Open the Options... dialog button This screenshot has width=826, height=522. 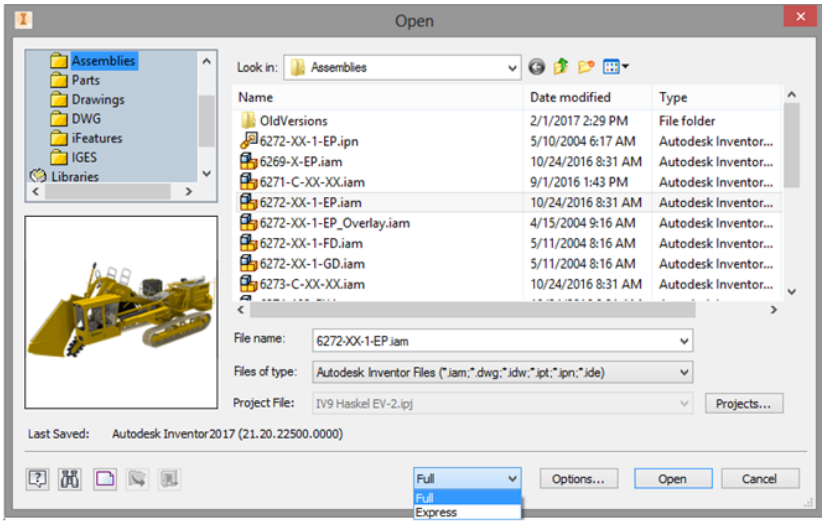point(578,479)
